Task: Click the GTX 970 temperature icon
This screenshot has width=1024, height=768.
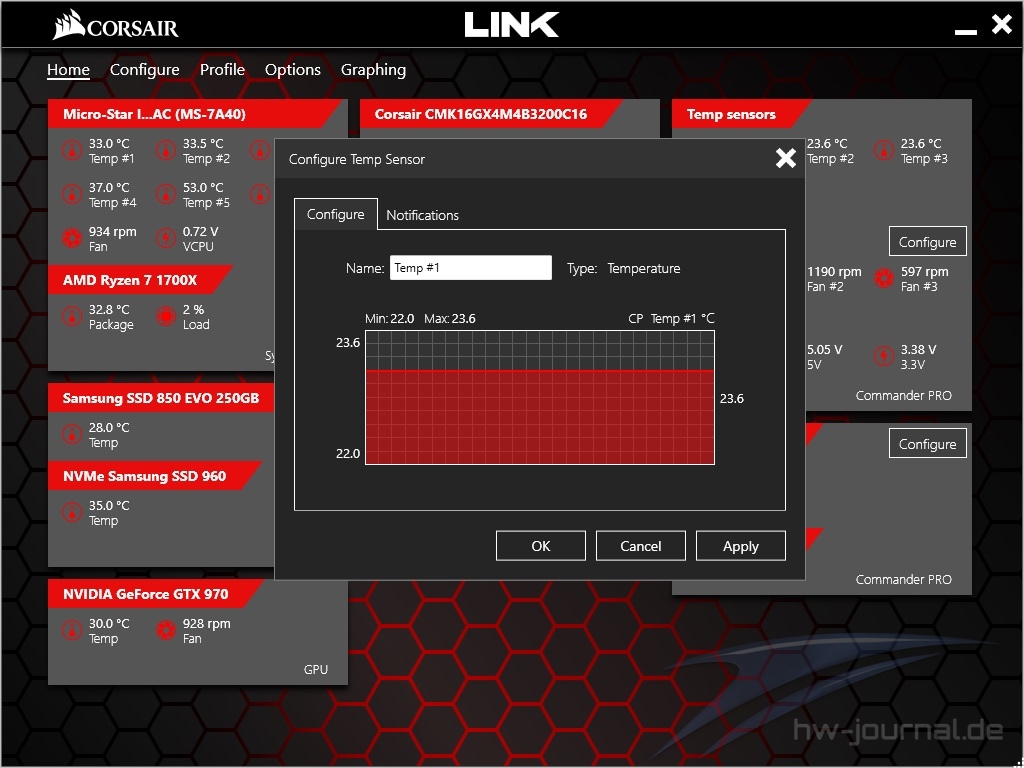Action: (x=72, y=631)
